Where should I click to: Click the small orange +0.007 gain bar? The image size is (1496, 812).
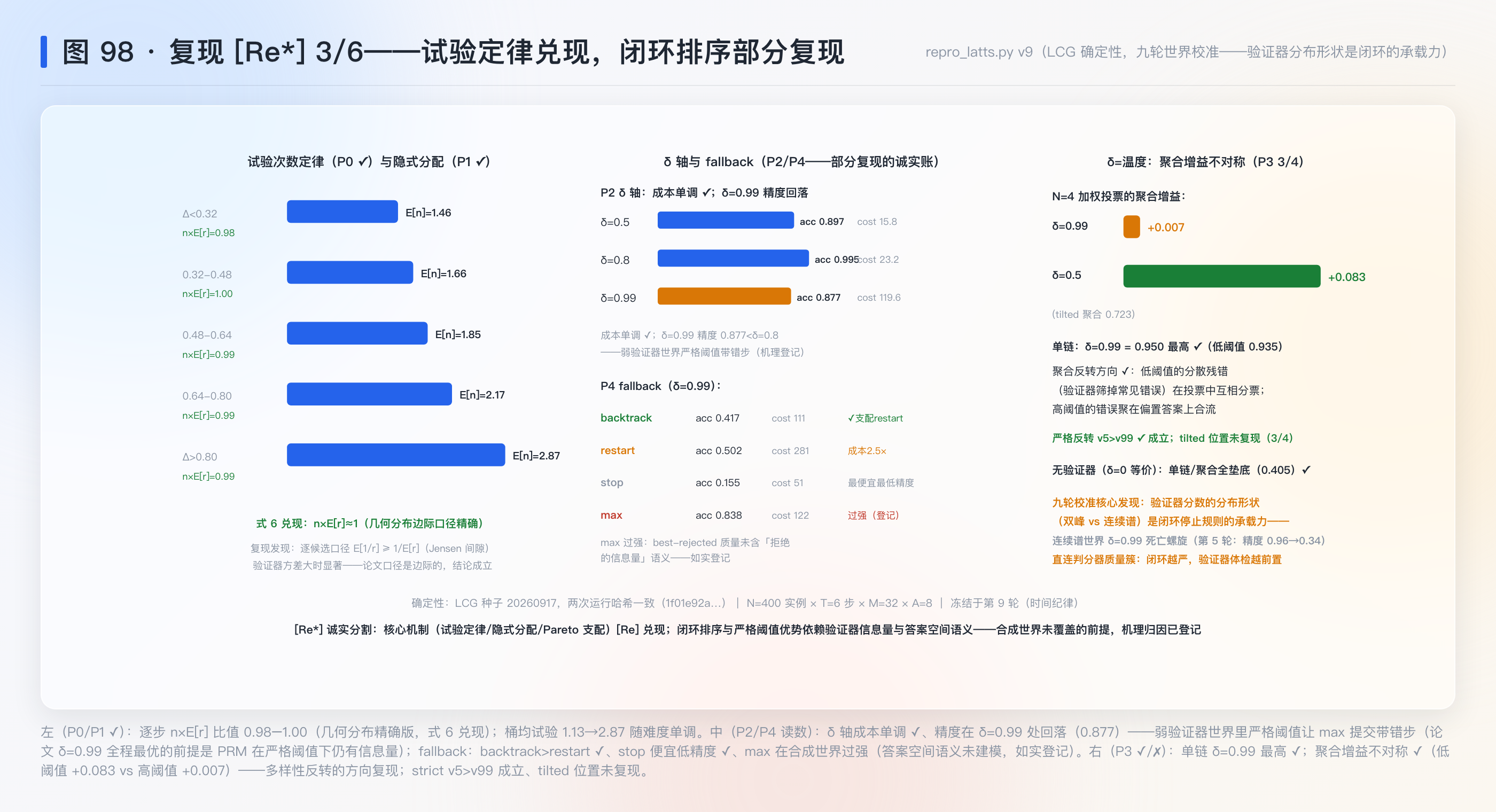pyautogui.click(x=1131, y=227)
